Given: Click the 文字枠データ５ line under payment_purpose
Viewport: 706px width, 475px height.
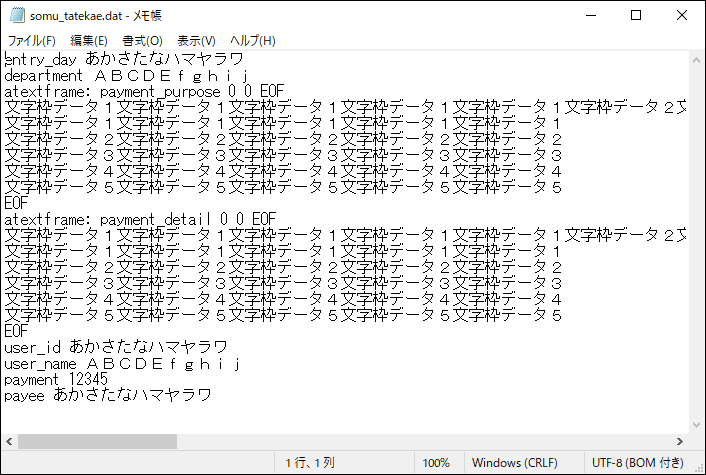Looking at the screenshot, I should coord(283,187).
